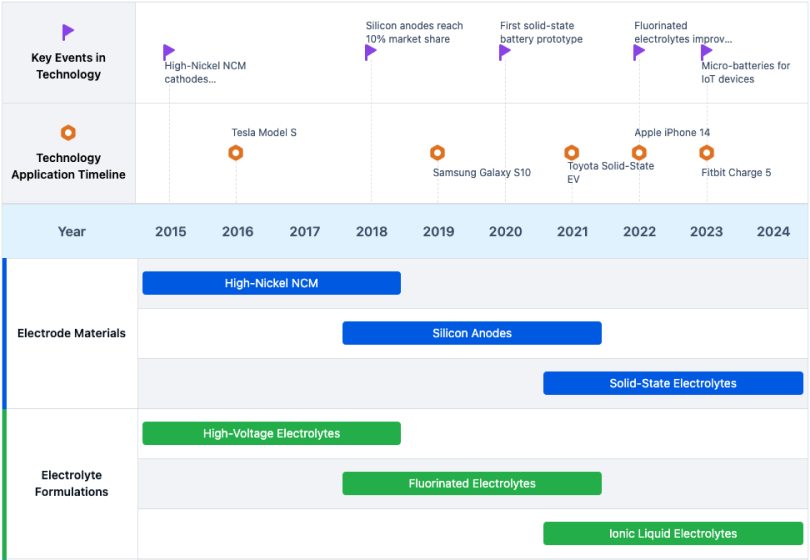Click the Solid-State Electrolytes bar
Viewport: 810px width, 560px height.
coord(672,383)
